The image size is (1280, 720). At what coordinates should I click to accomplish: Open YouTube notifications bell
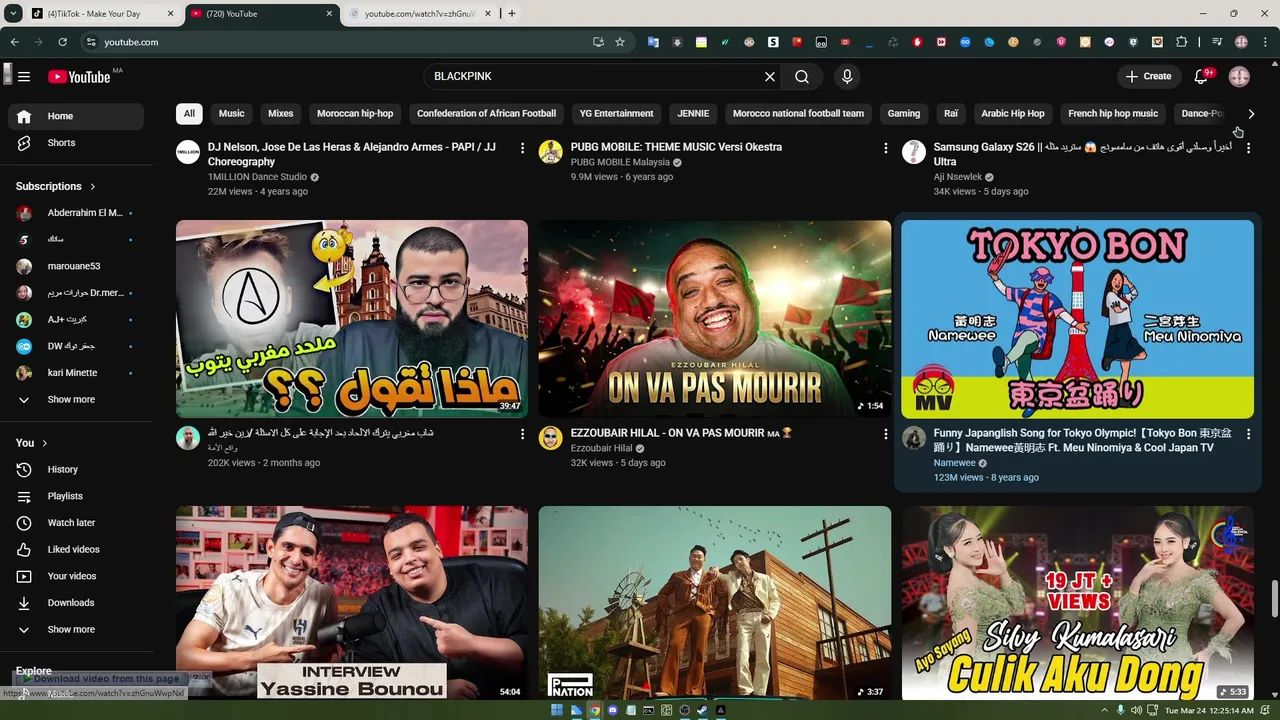(1201, 77)
